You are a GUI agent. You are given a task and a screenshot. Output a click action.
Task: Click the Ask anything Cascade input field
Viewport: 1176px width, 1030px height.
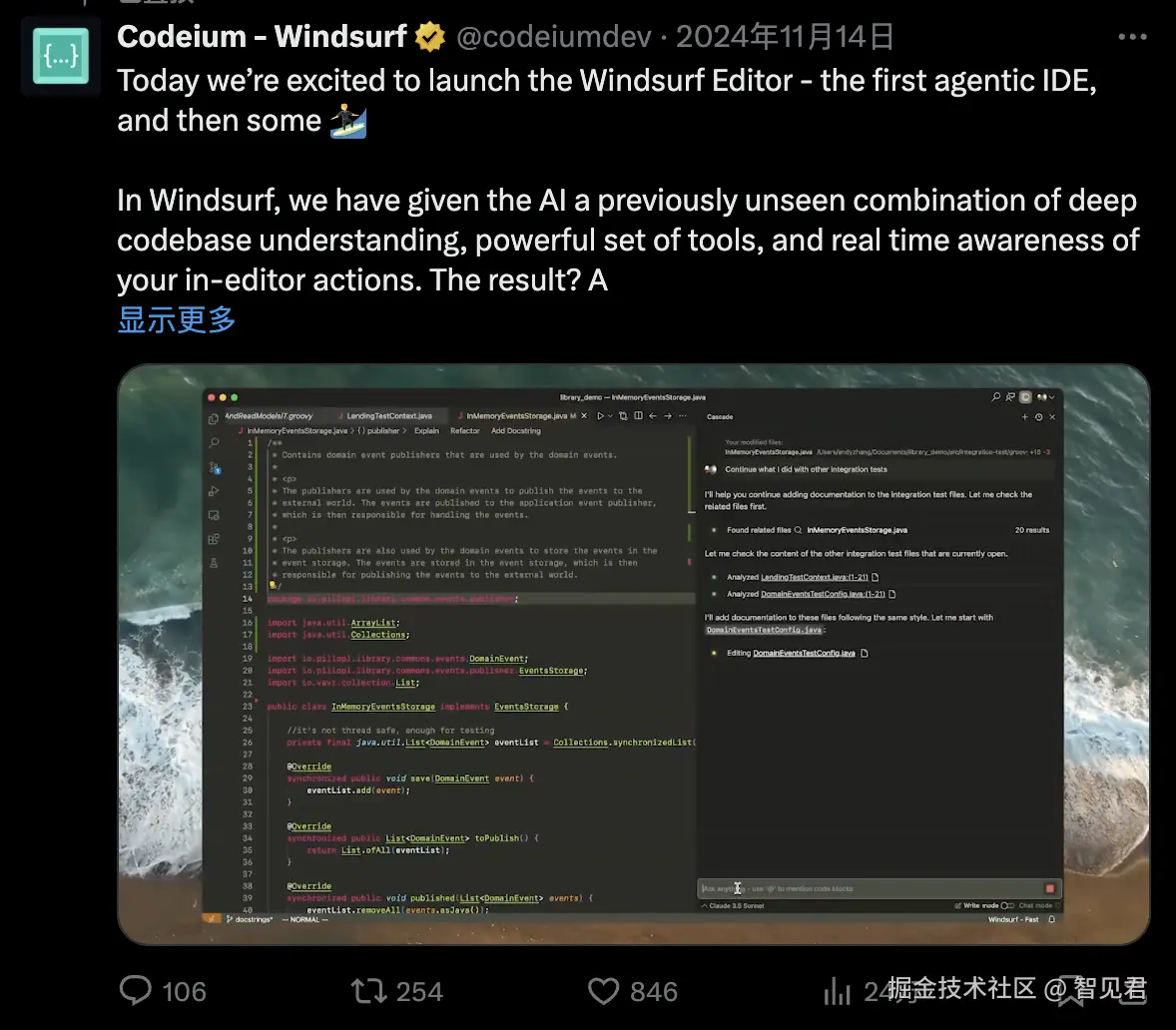pos(870,888)
